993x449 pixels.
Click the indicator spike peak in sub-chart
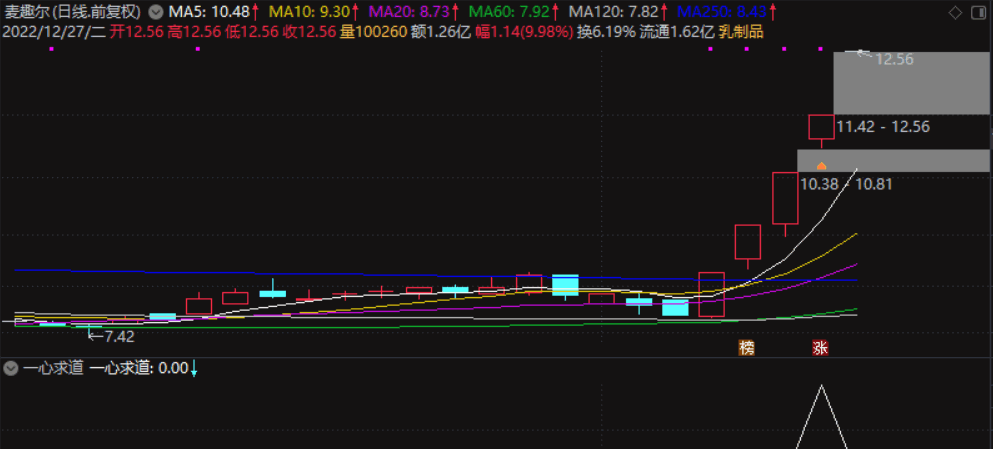pyautogui.click(x=821, y=386)
